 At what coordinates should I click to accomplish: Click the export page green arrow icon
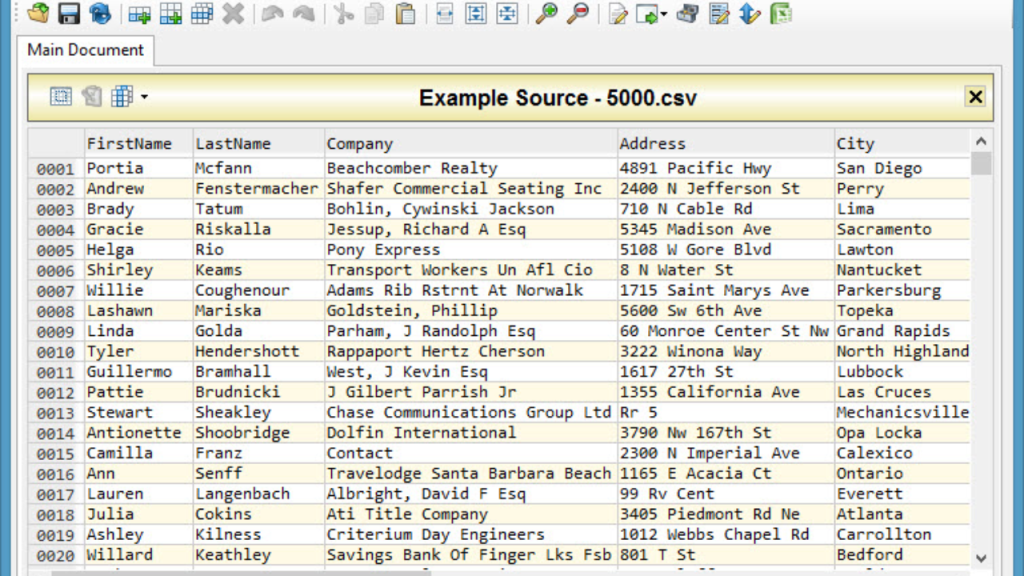coord(647,14)
